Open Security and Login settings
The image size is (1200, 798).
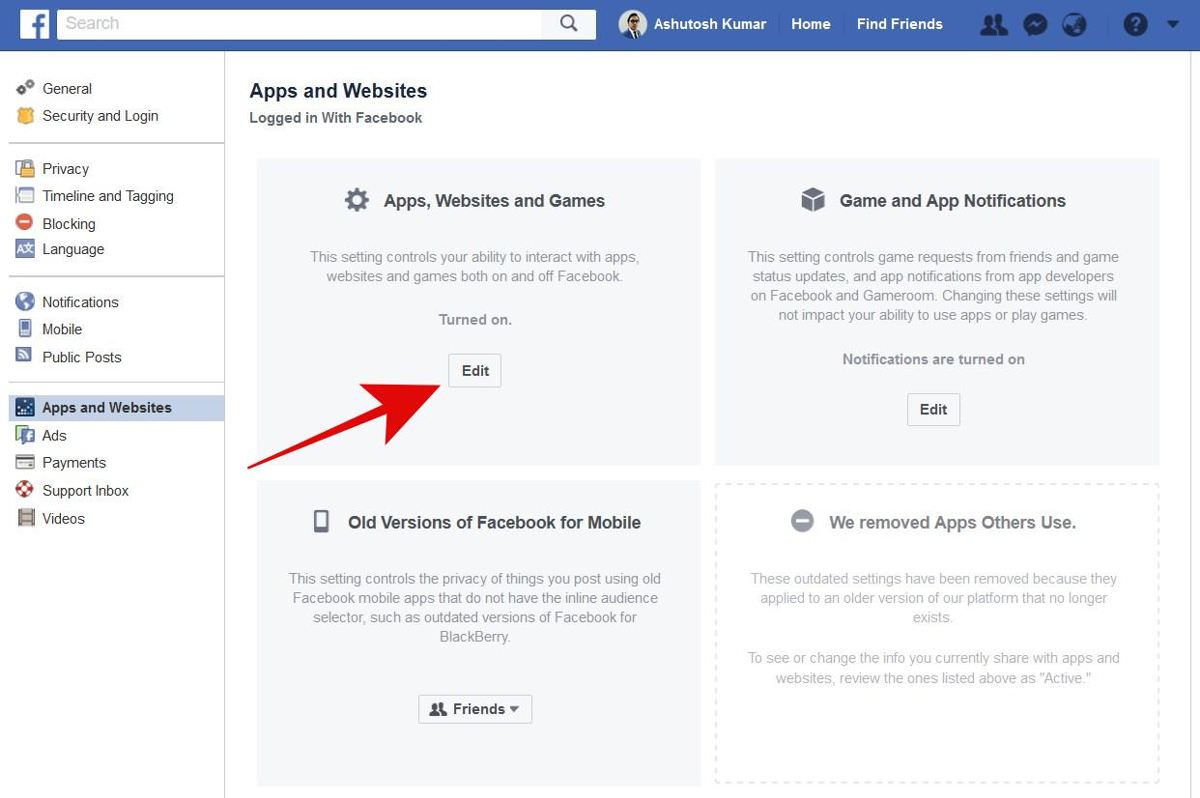click(100, 116)
